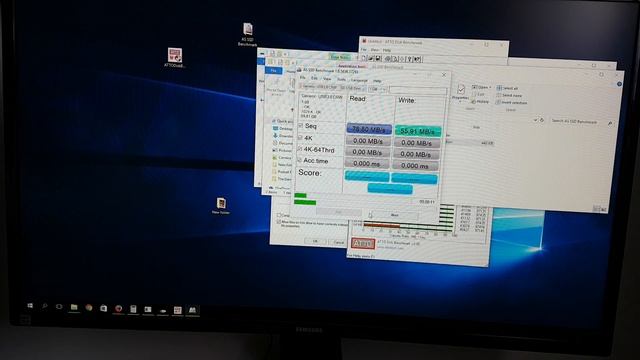Click the Acc.time write value 0.000 ms
The height and width of the screenshot is (360, 640).
tap(415, 166)
